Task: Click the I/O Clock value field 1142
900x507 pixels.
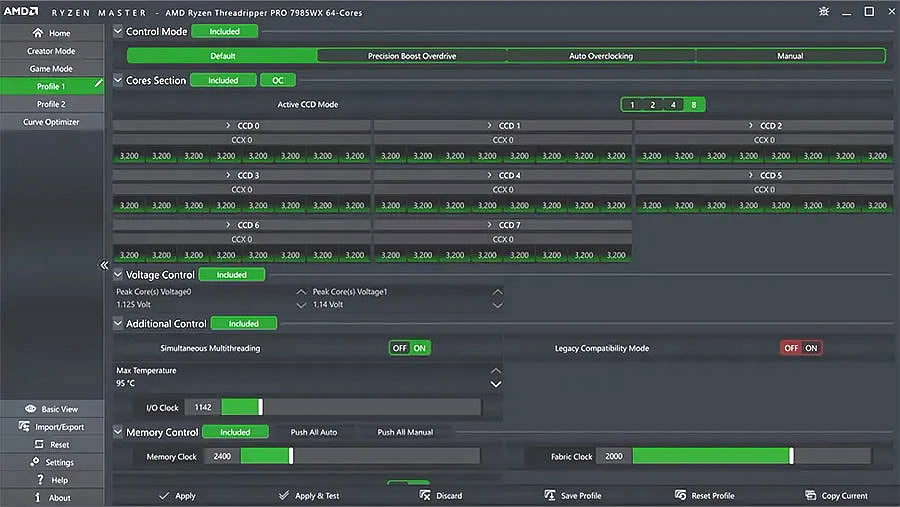Action: [203, 407]
